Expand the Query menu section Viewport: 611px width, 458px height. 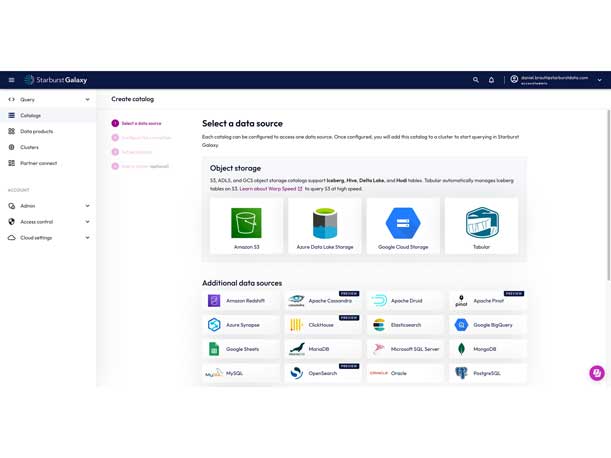[x=48, y=100]
